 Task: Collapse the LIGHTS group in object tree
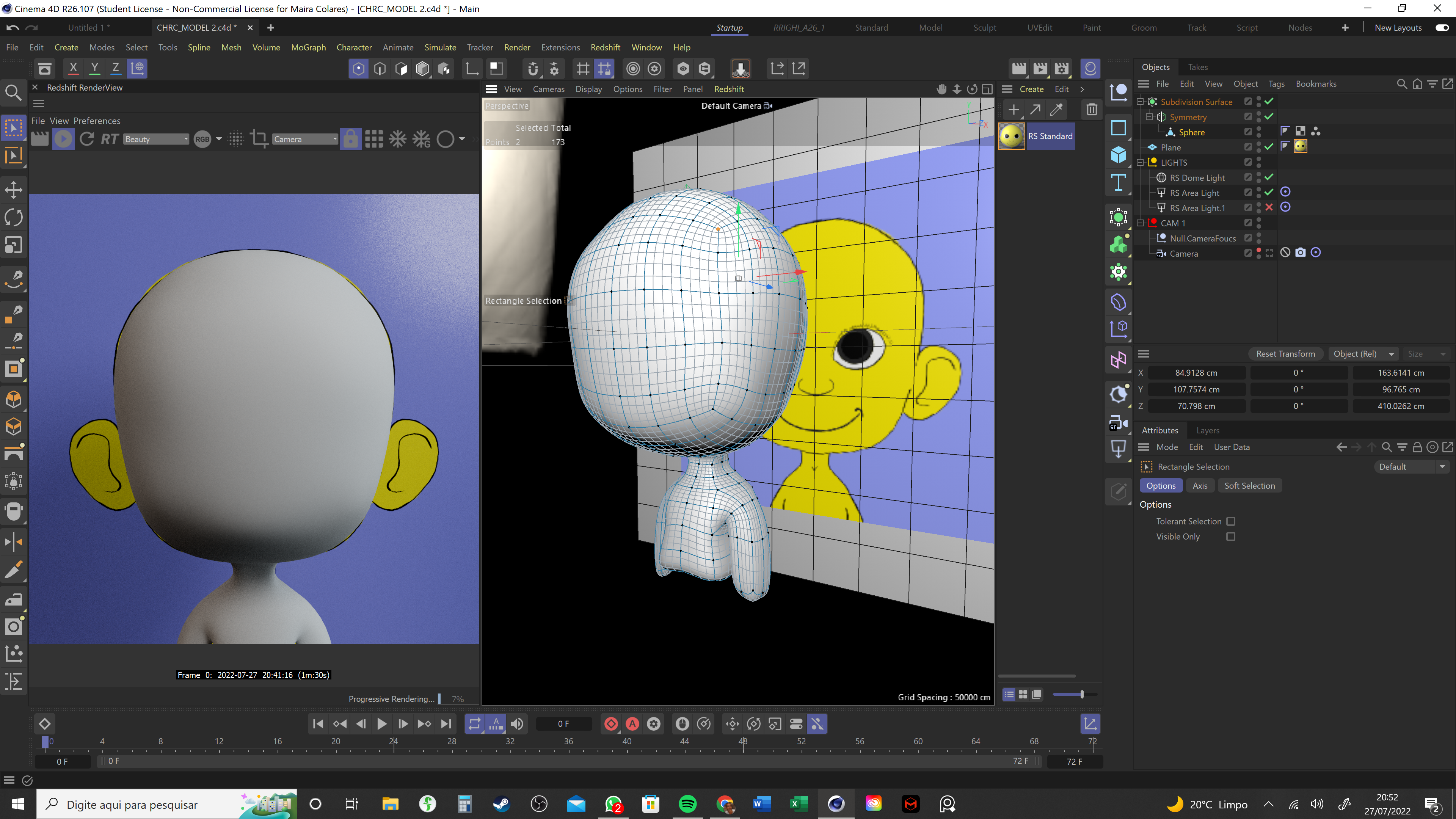tap(1140, 162)
